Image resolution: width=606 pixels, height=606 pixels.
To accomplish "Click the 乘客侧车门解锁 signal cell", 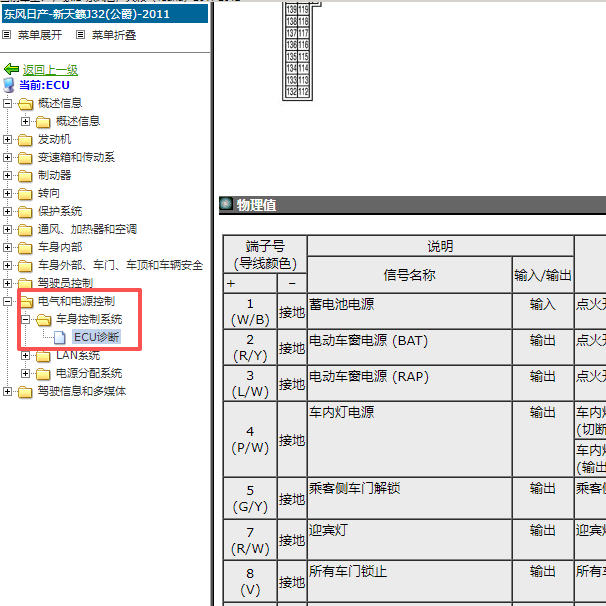I will click(410, 499).
